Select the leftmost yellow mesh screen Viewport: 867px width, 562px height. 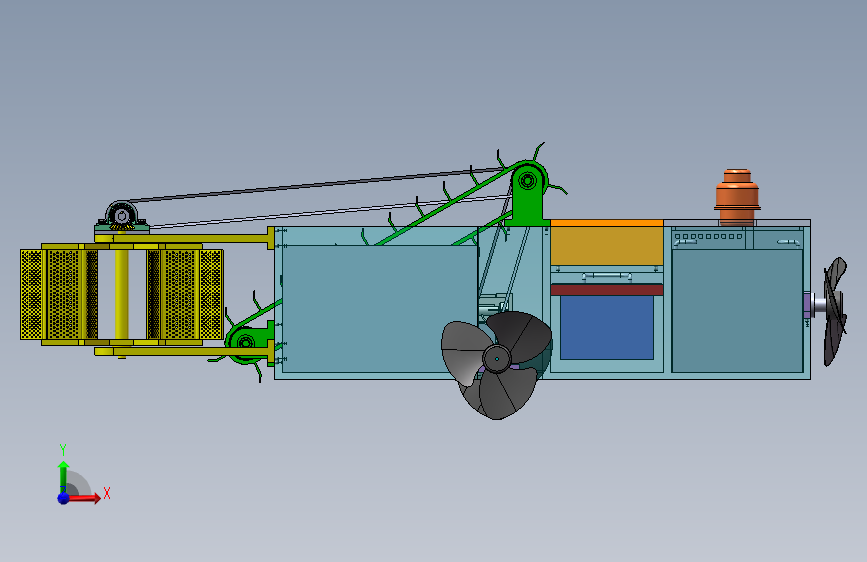(x=32, y=294)
